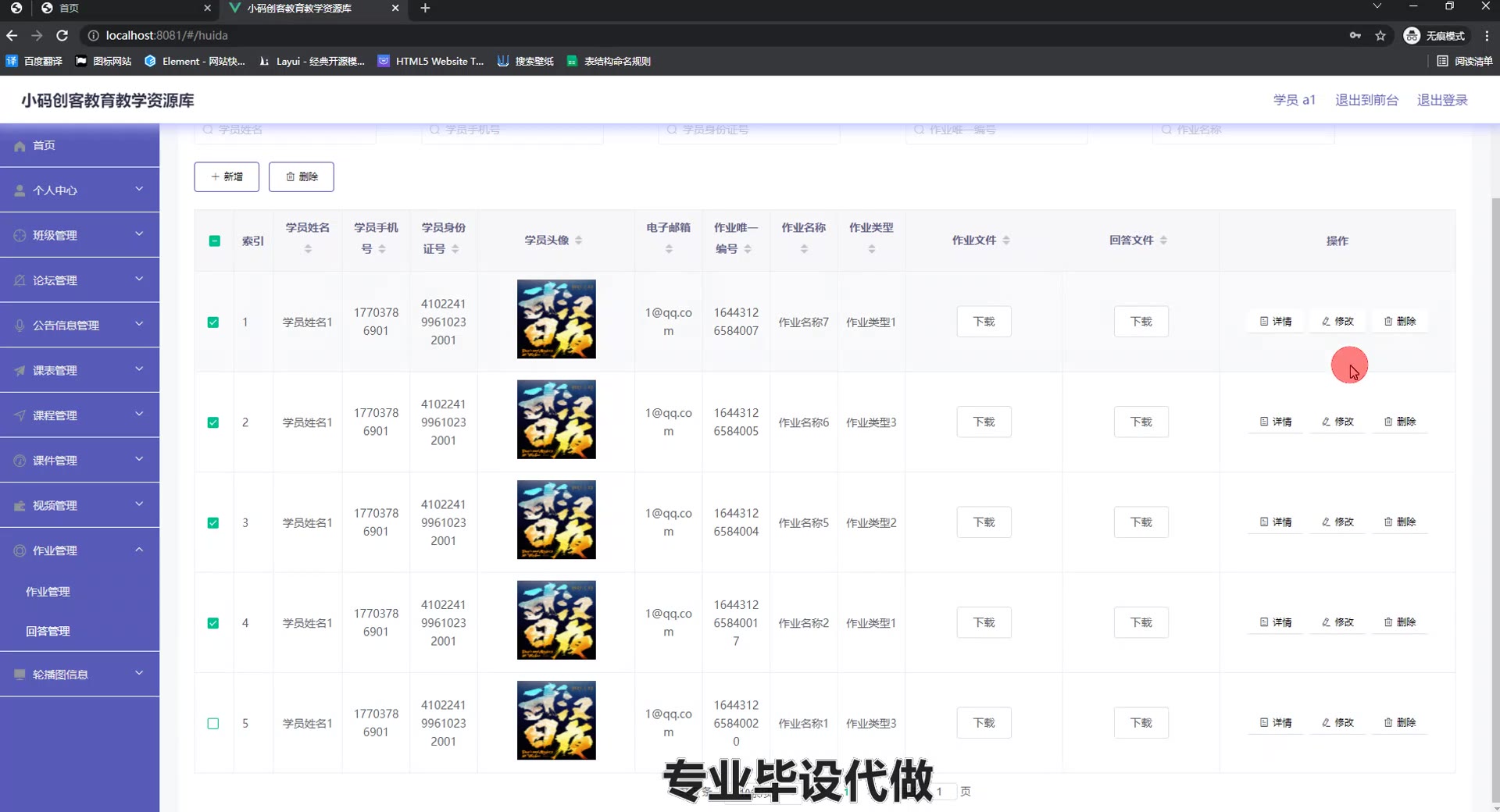The image size is (1500, 812).
Task: Toggle the select-all header checkbox
Action: [x=215, y=240]
